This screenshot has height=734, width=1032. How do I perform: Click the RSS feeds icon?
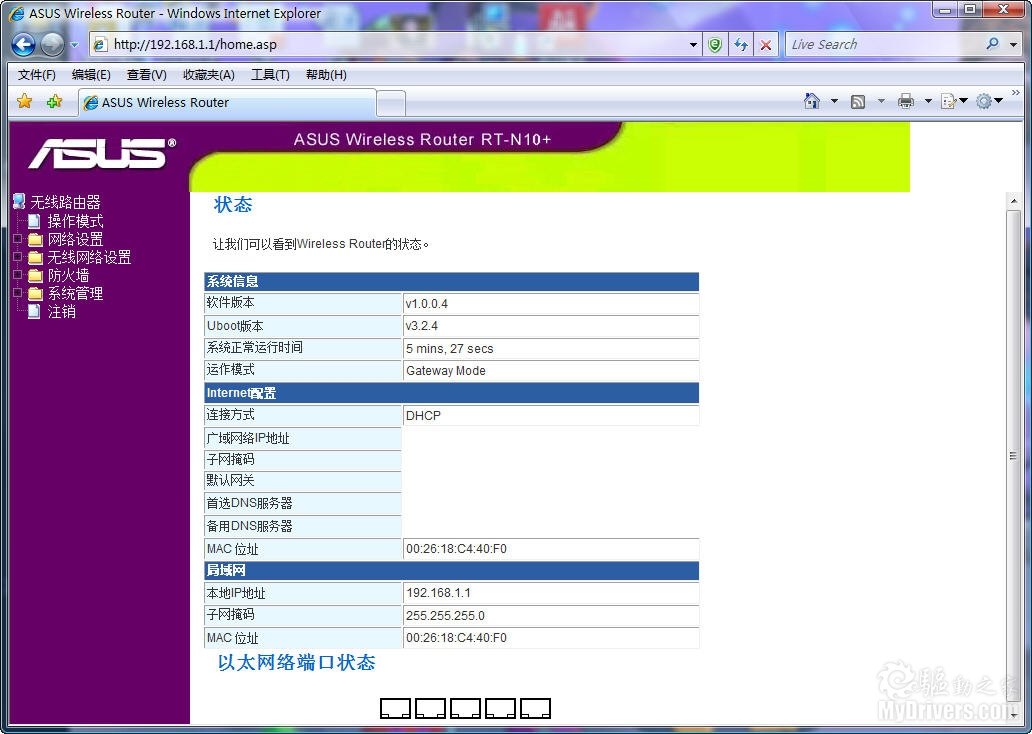[858, 101]
